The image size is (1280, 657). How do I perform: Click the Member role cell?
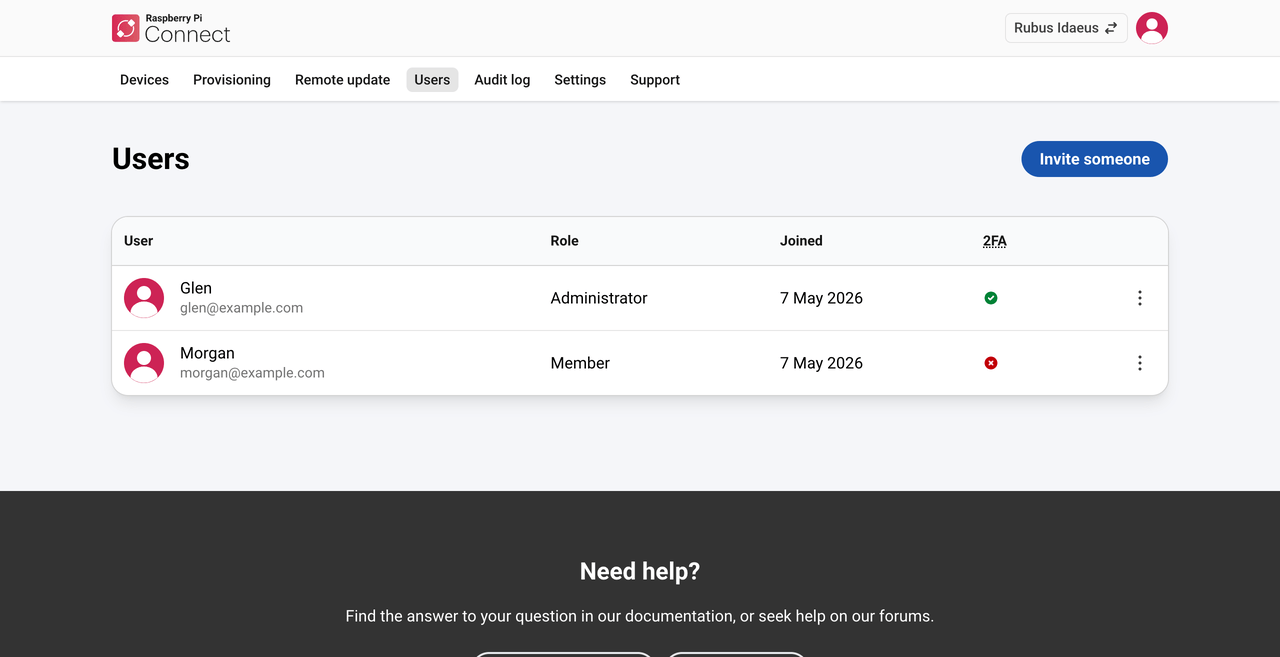point(580,363)
